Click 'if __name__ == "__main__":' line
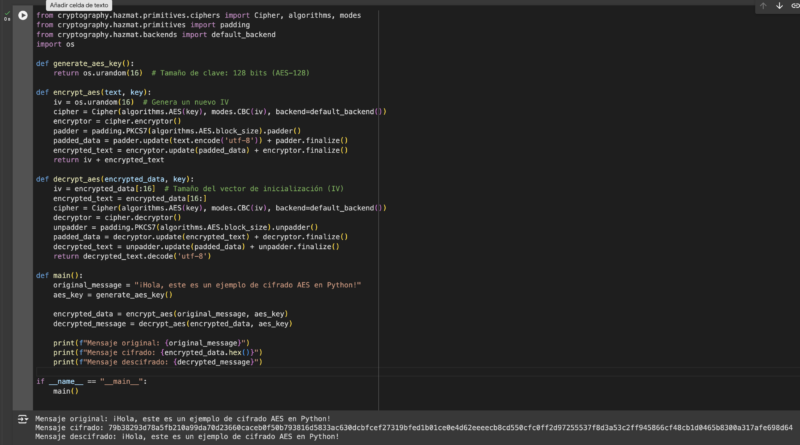Viewport: 800px width, 445px height. click(x=91, y=381)
